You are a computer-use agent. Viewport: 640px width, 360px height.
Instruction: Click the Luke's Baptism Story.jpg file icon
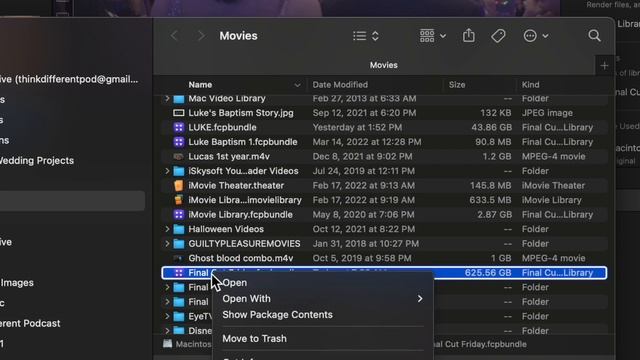(x=179, y=113)
